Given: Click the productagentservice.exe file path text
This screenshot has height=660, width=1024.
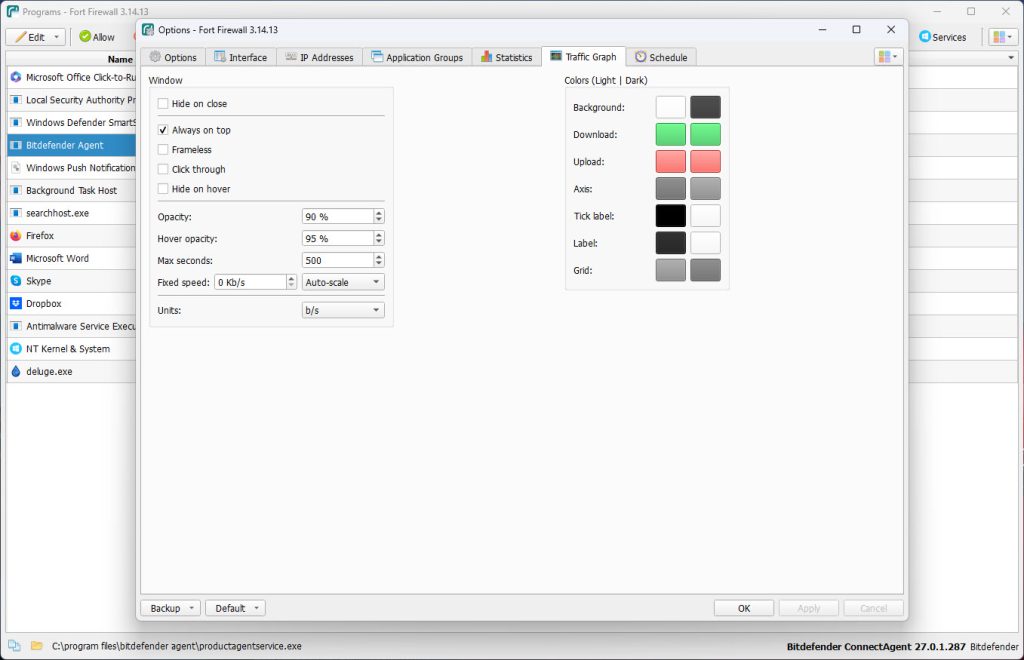Looking at the screenshot, I should coord(177,646).
